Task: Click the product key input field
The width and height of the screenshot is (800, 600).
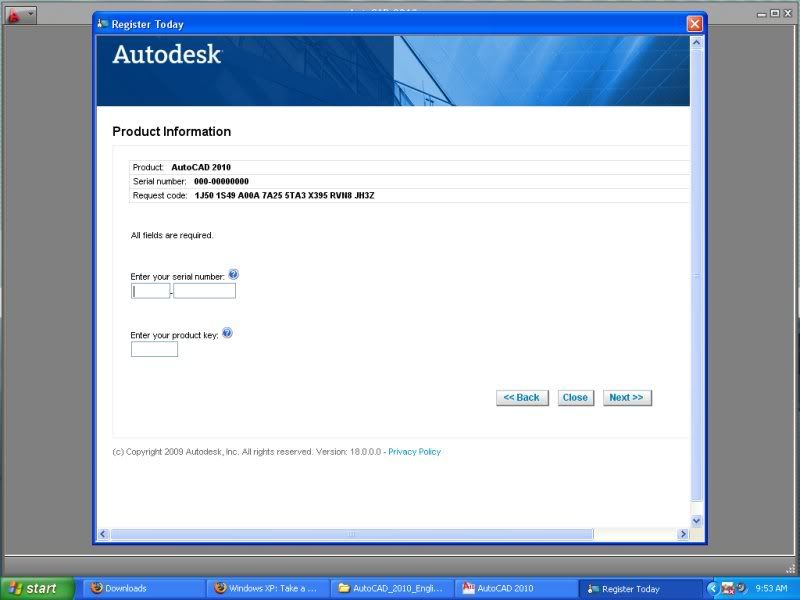Action: tap(154, 349)
